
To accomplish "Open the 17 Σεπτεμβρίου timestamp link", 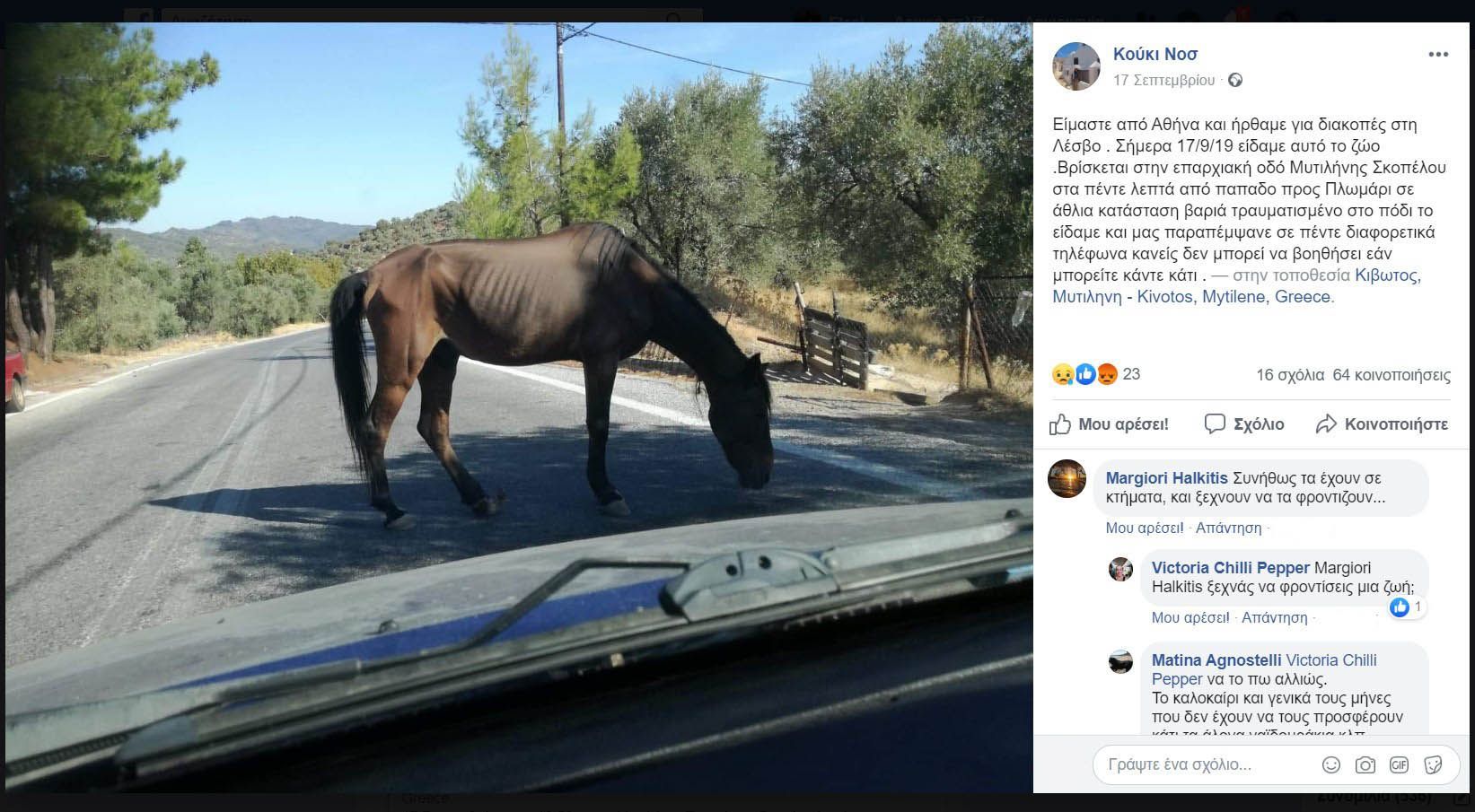I will point(1163,80).
